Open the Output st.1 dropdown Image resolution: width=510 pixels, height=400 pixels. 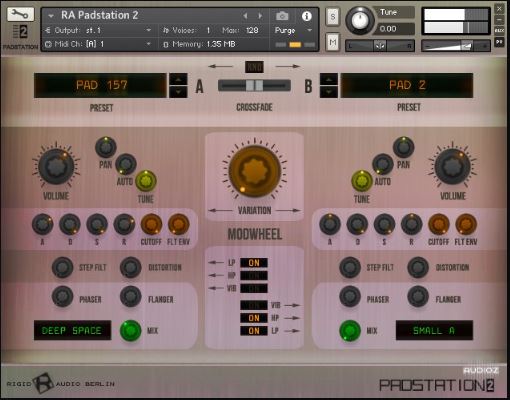coord(98,30)
